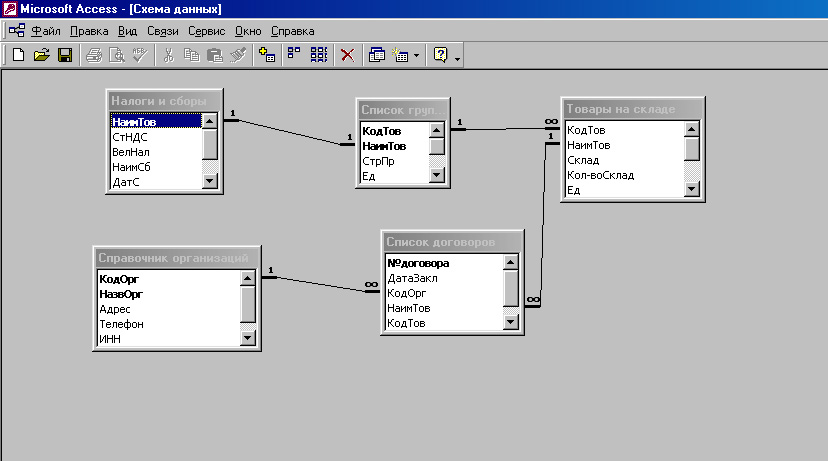The image size is (828, 461).
Task: Open the Связи menu
Action: pyautogui.click(x=163, y=31)
